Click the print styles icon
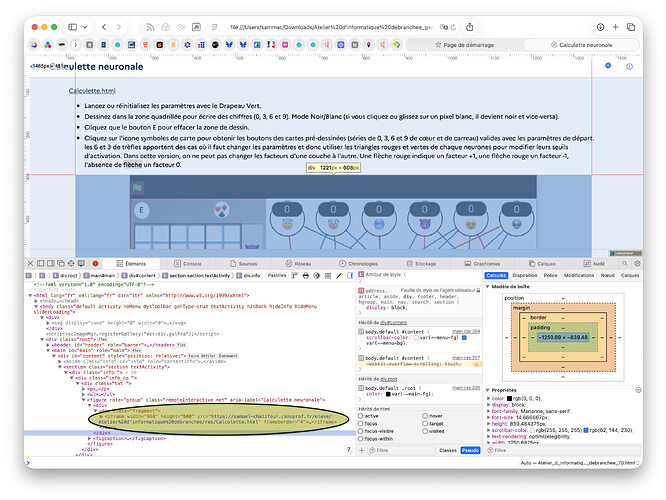666x500 pixels. (306, 276)
